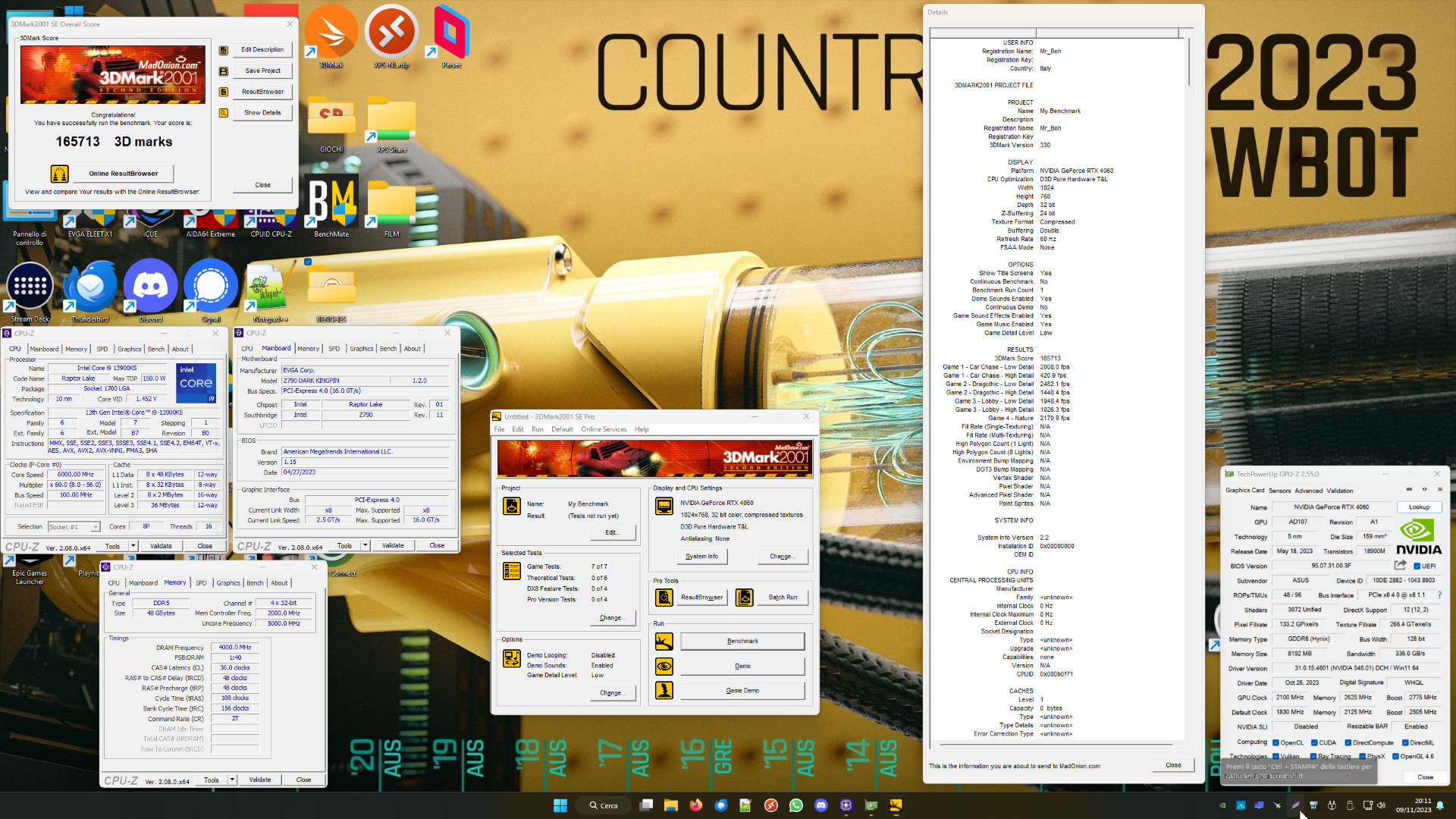
Task: Open WhatsApp from the taskbar
Action: click(x=795, y=805)
